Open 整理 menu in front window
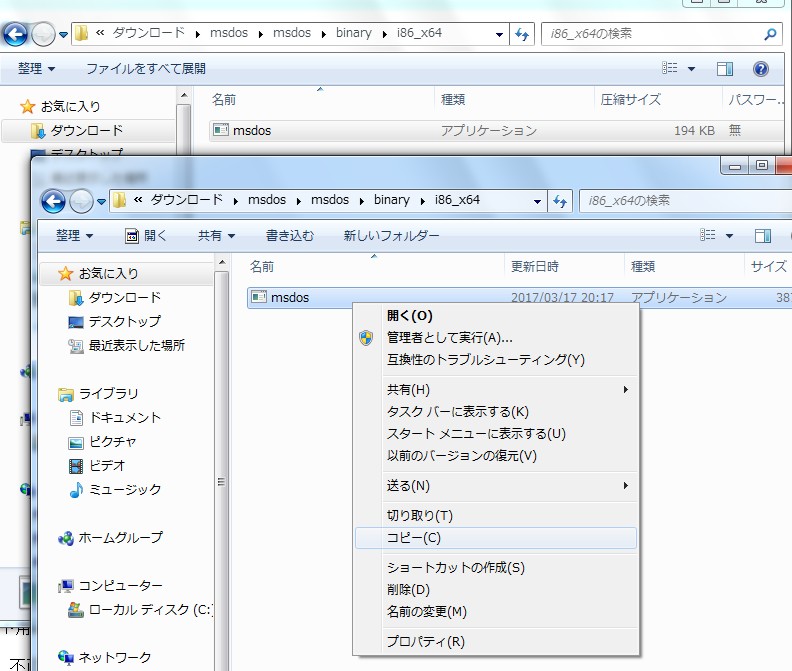Image resolution: width=792 pixels, height=671 pixels. click(74, 235)
